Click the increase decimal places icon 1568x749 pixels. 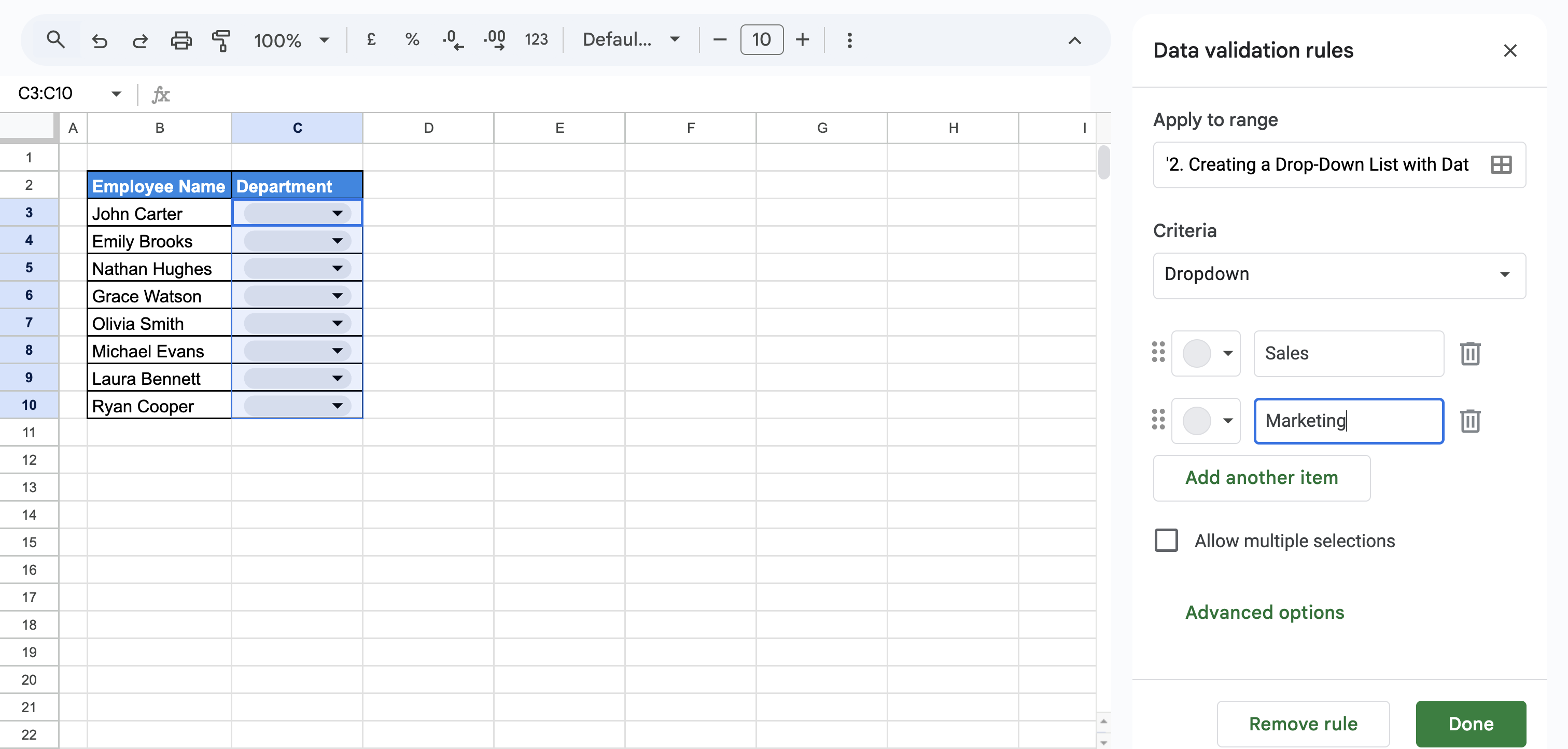pos(494,40)
